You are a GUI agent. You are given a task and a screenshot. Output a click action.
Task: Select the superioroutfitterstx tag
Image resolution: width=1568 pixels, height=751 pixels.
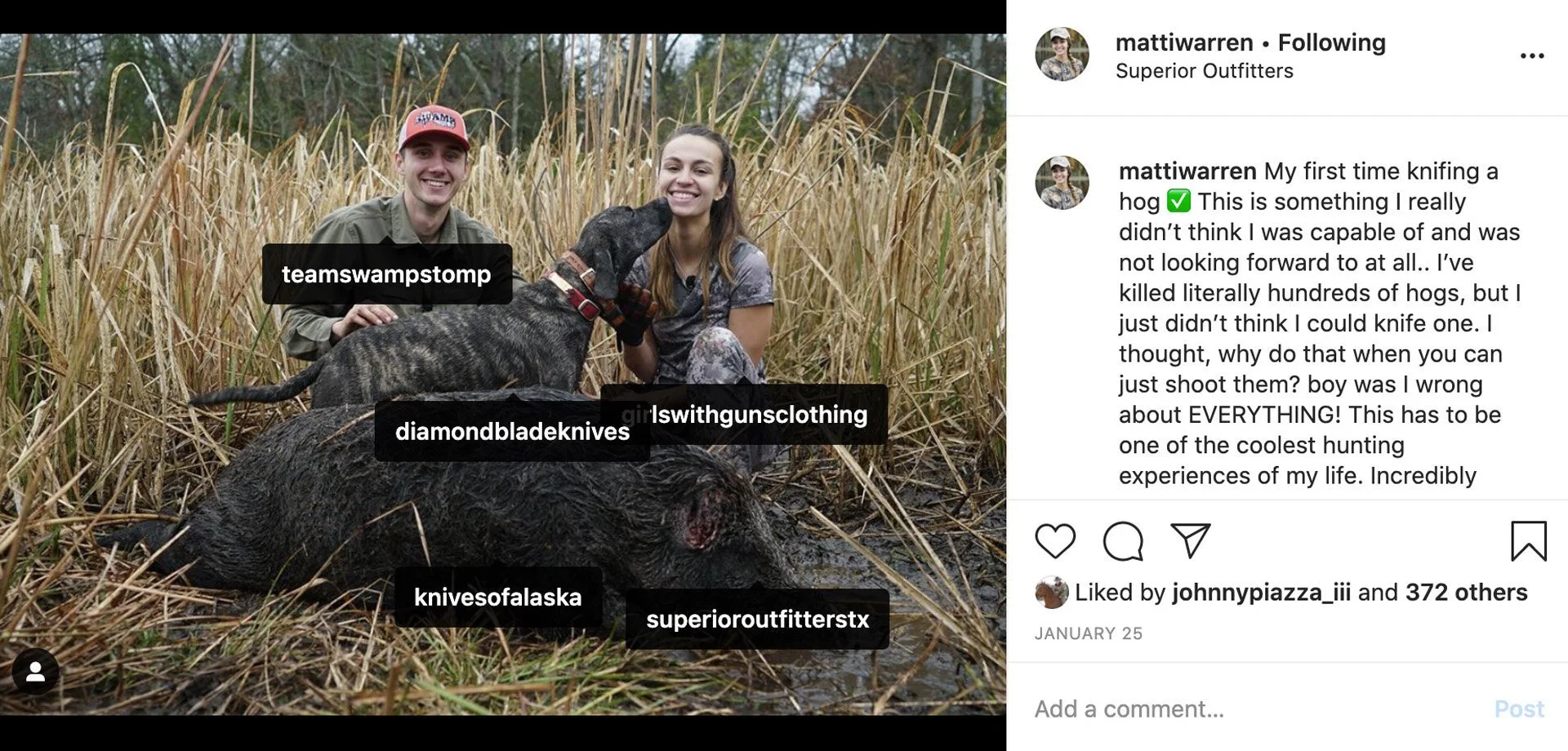[757, 620]
